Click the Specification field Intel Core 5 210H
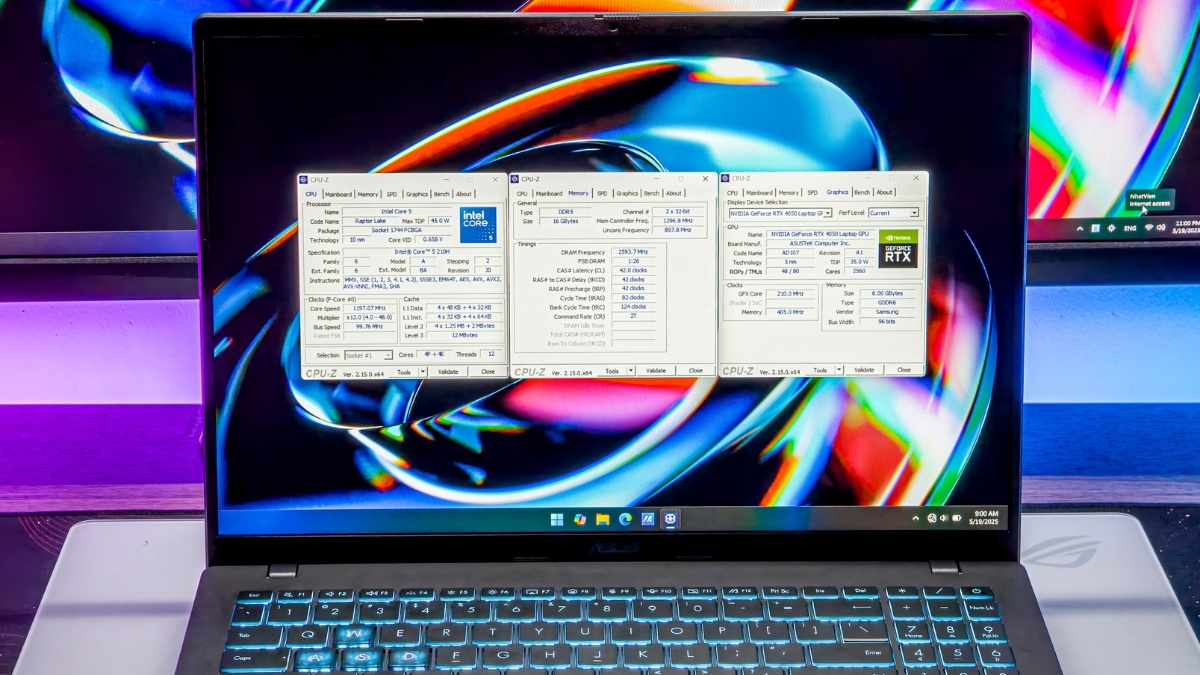Screen dimensions: 1200x675 (422, 251)
